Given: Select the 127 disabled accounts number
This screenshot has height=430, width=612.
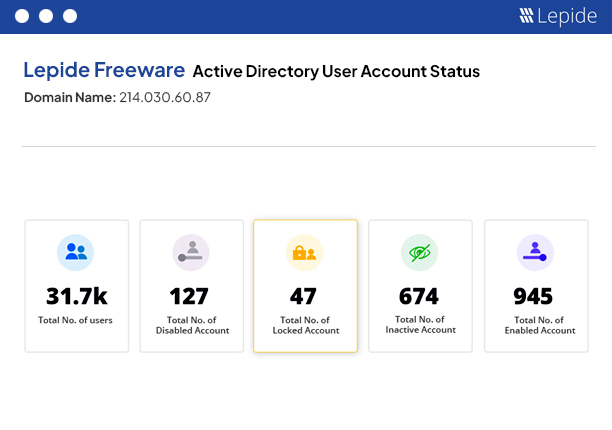Looking at the screenshot, I should (x=189, y=296).
